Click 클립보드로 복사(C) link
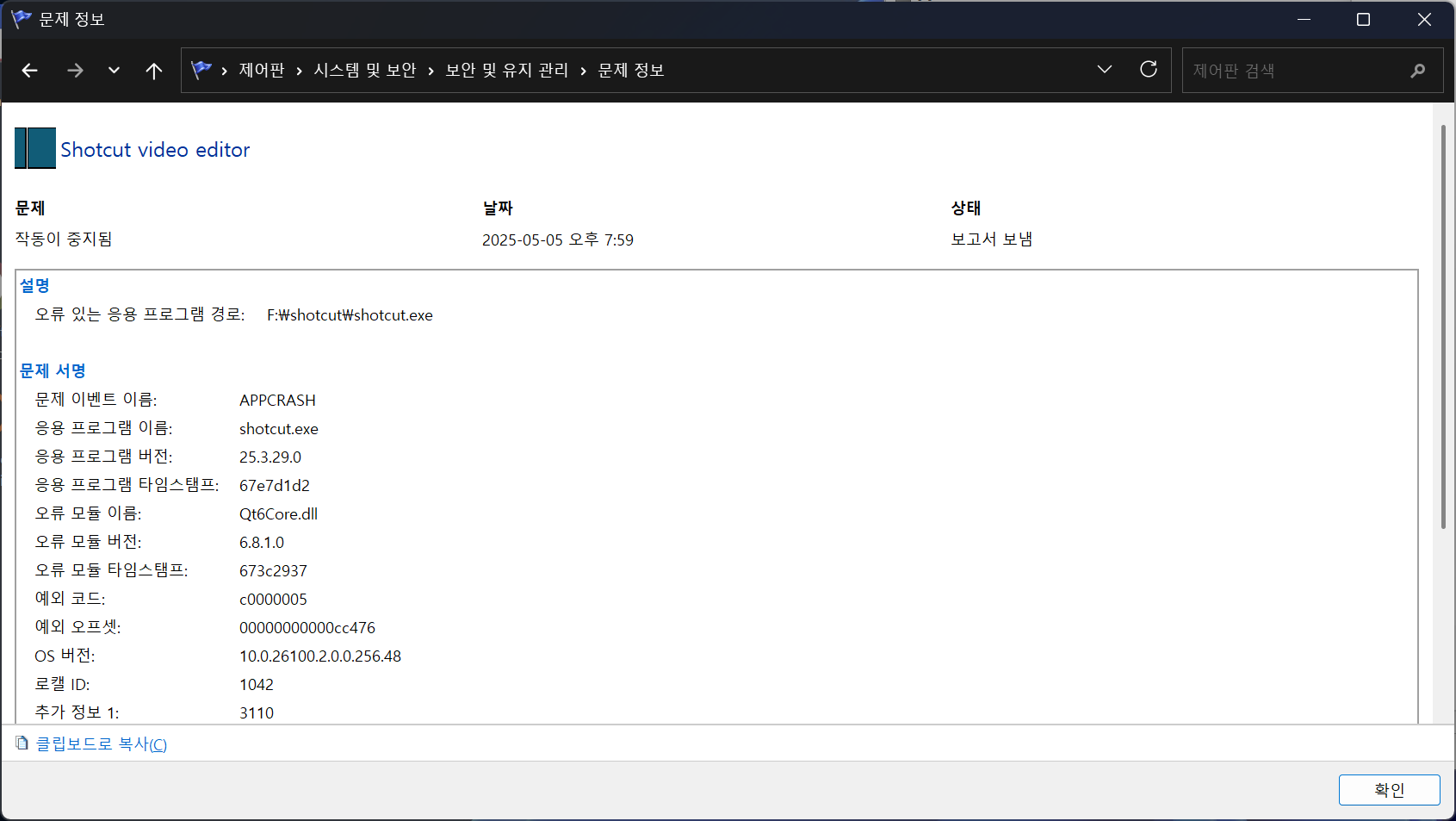The image size is (1456, 821). [101, 743]
